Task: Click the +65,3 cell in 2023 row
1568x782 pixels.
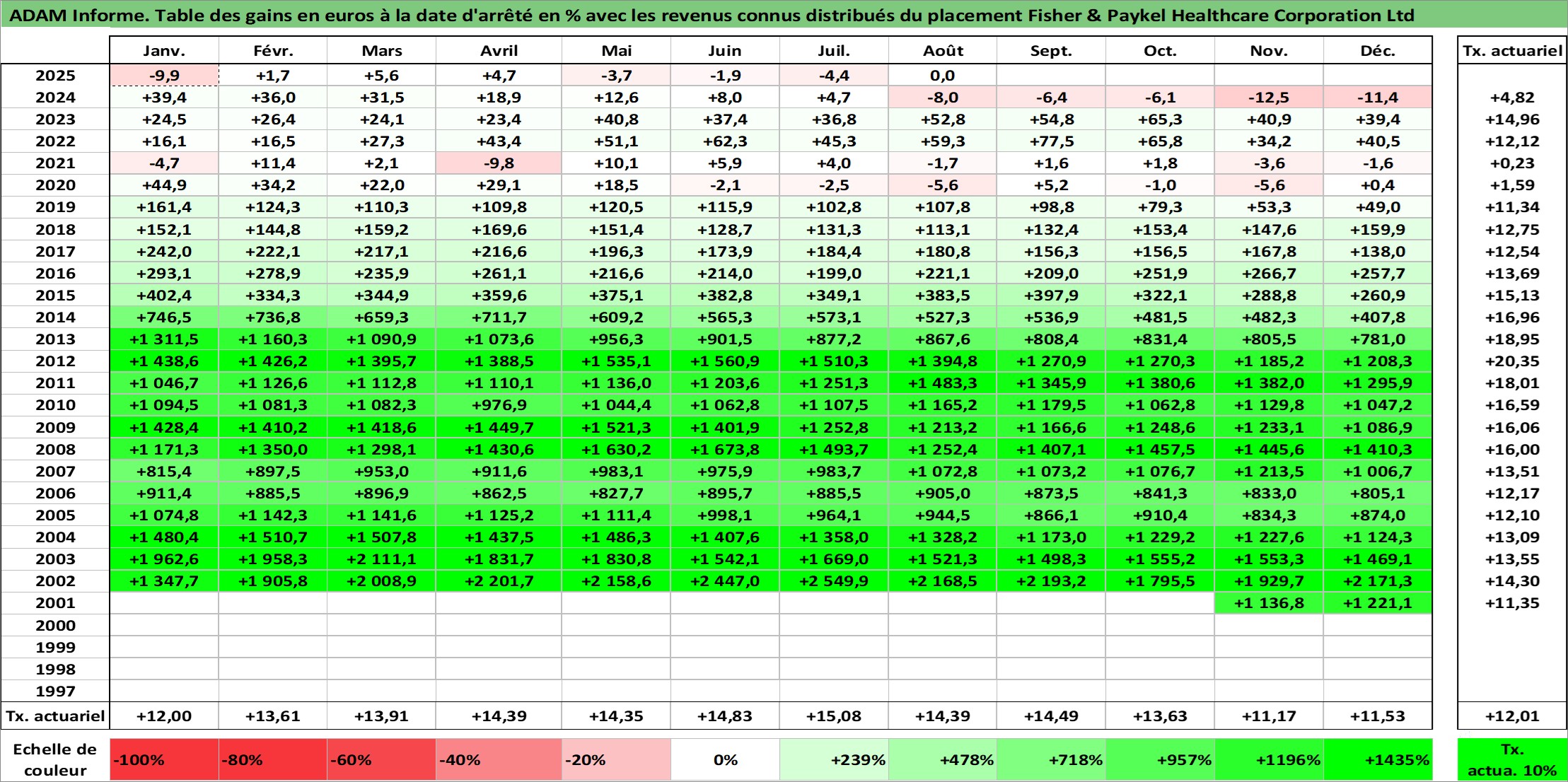Action: (1160, 119)
